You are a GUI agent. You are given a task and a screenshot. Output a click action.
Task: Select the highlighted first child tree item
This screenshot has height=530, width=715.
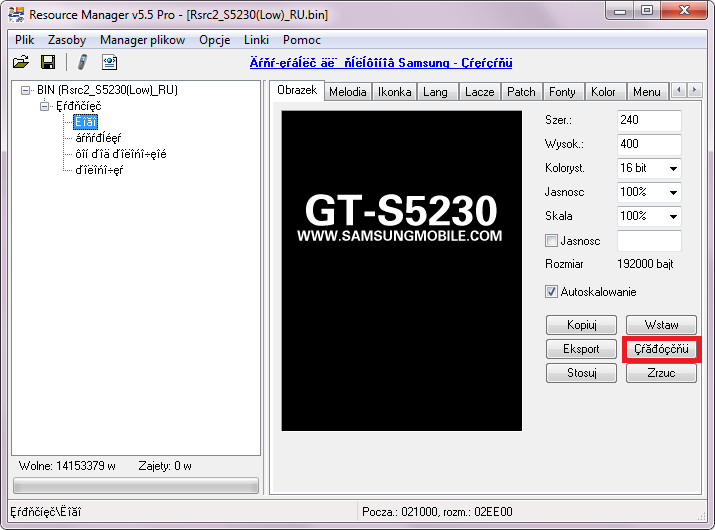[x=86, y=122]
